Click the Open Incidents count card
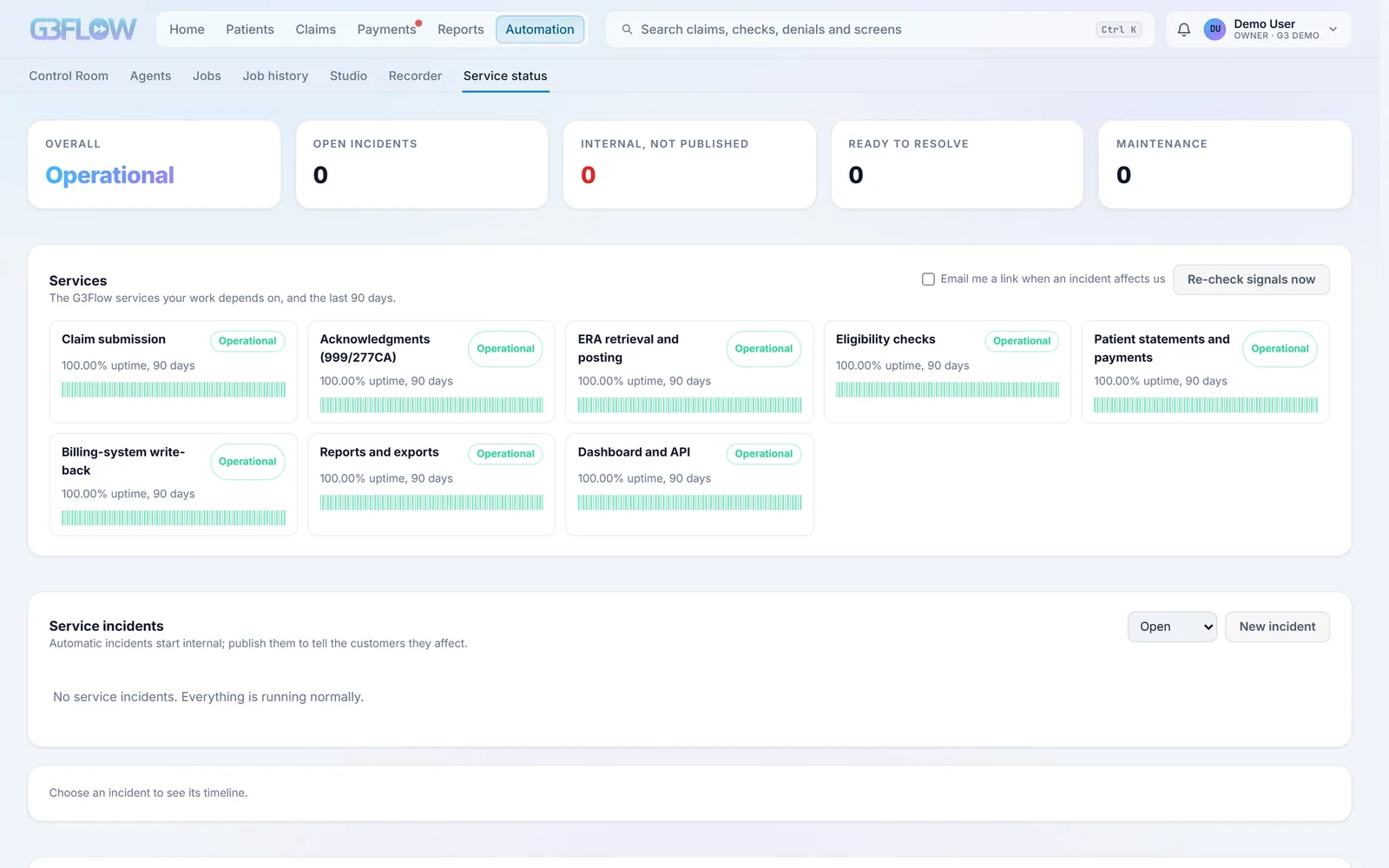The width and height of the screenshot is (1389, 868). (422, 164)
